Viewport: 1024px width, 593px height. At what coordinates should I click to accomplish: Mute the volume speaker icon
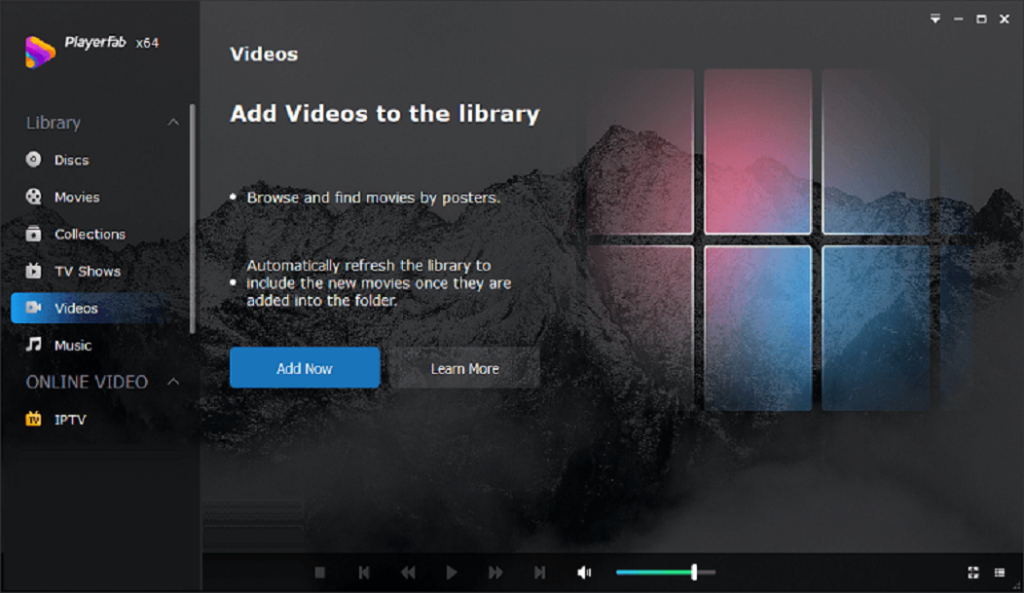[x=585, y=572]
